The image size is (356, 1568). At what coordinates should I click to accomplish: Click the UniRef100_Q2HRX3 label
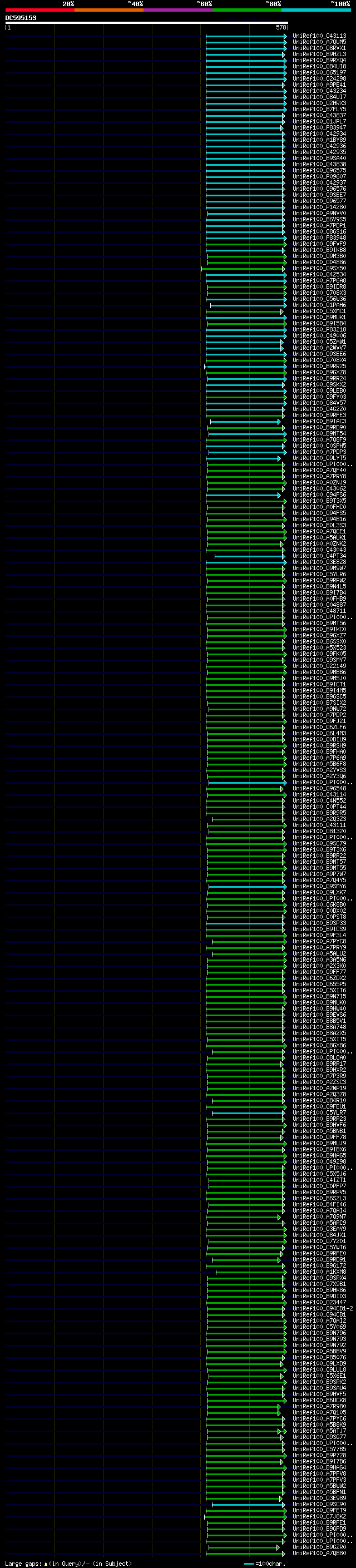(319, 103)
